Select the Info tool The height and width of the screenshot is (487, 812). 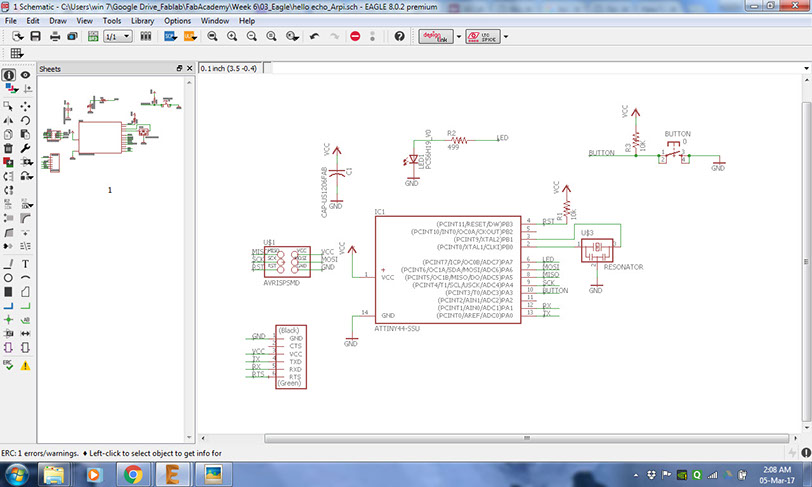pyautogui.click(x=9, y=75)
